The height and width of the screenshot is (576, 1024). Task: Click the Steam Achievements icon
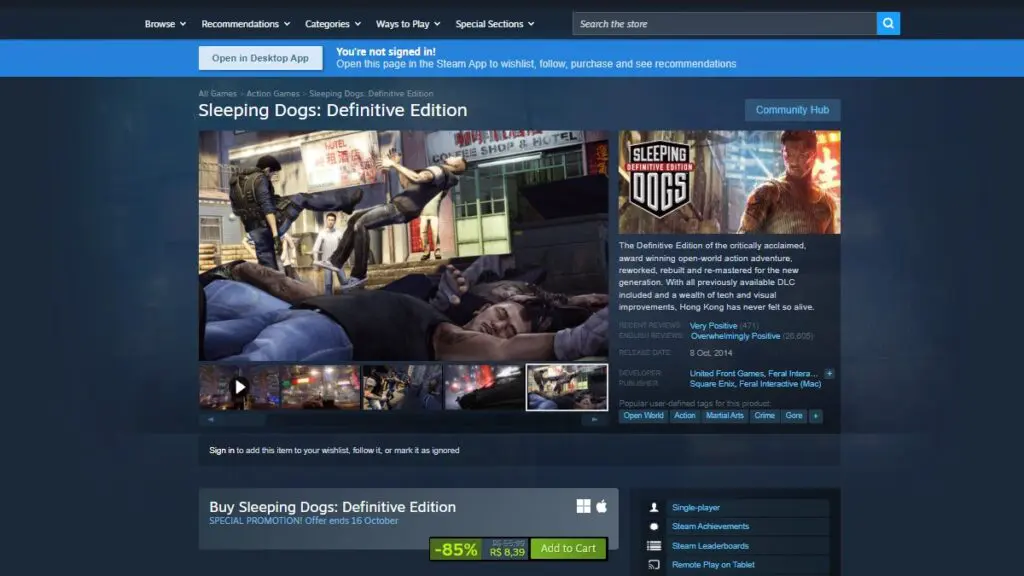click(x=654, y=527)
